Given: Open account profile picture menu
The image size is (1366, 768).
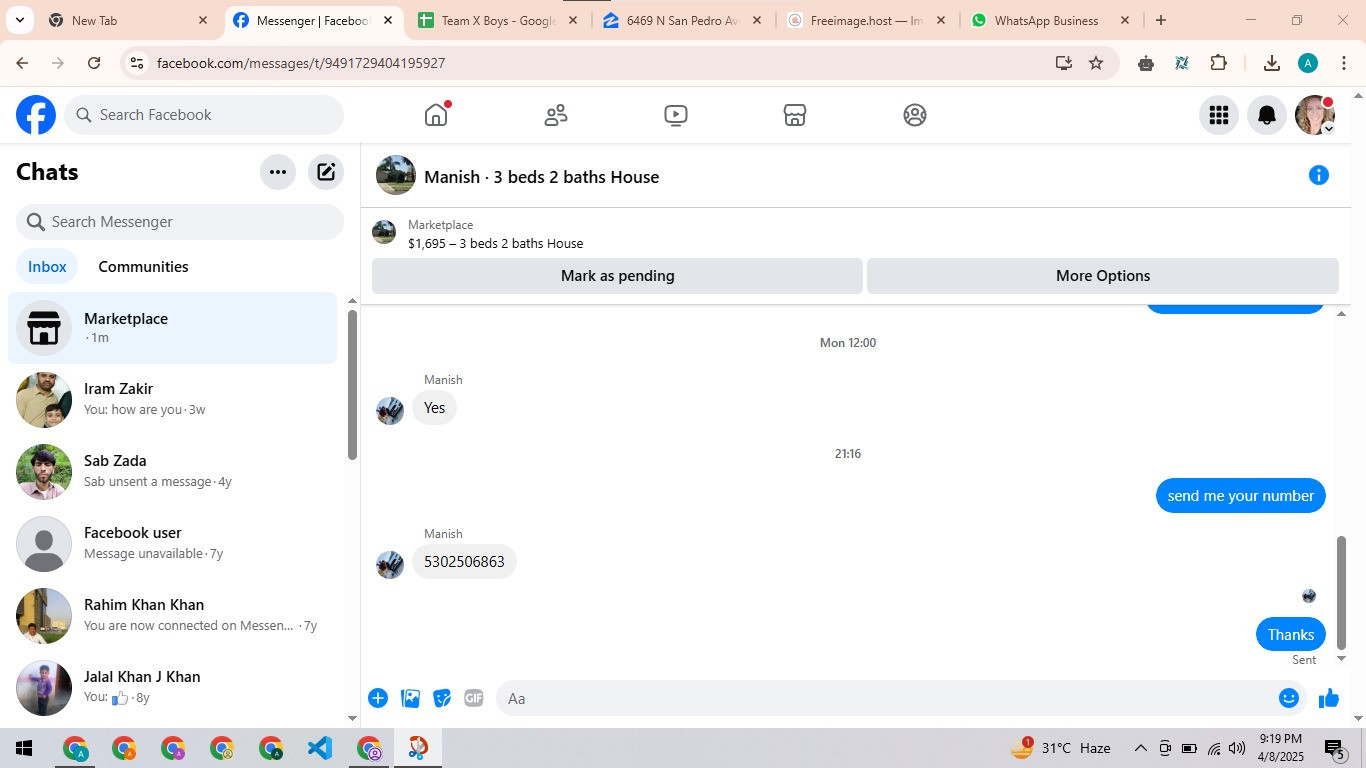Looking at the screenshot, I should (1315, 115).
